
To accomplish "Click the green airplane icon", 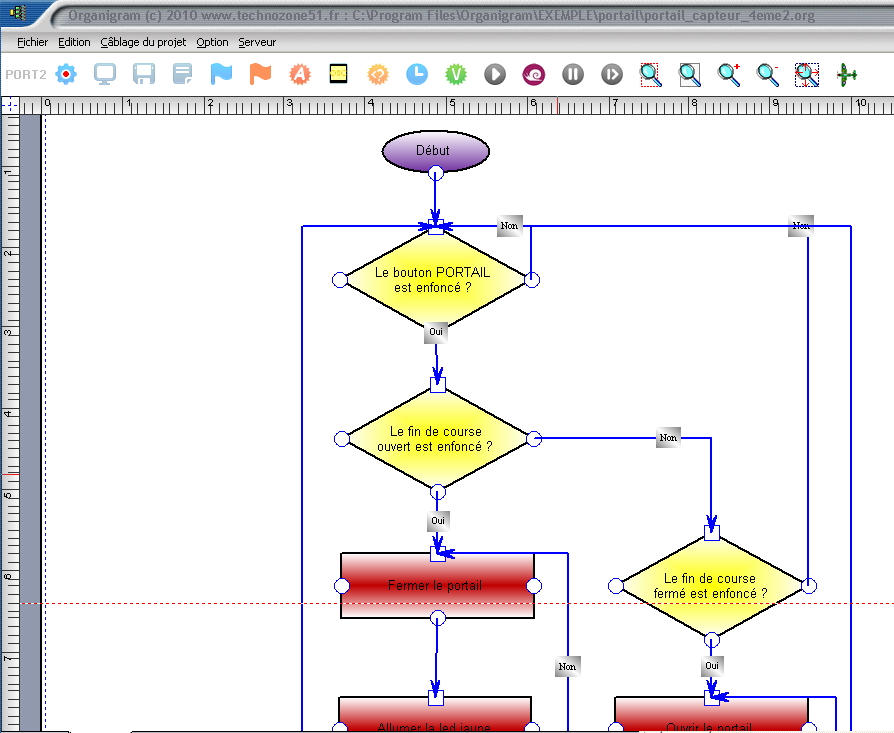I will tap(847, 74).
